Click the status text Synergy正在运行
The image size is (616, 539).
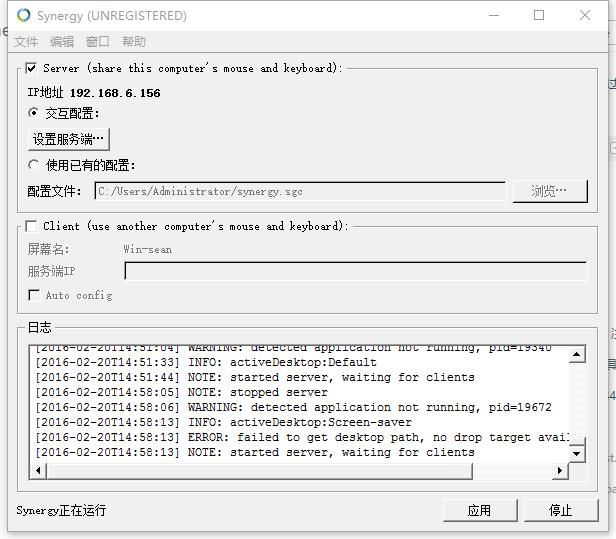click(x=61, y=510)
